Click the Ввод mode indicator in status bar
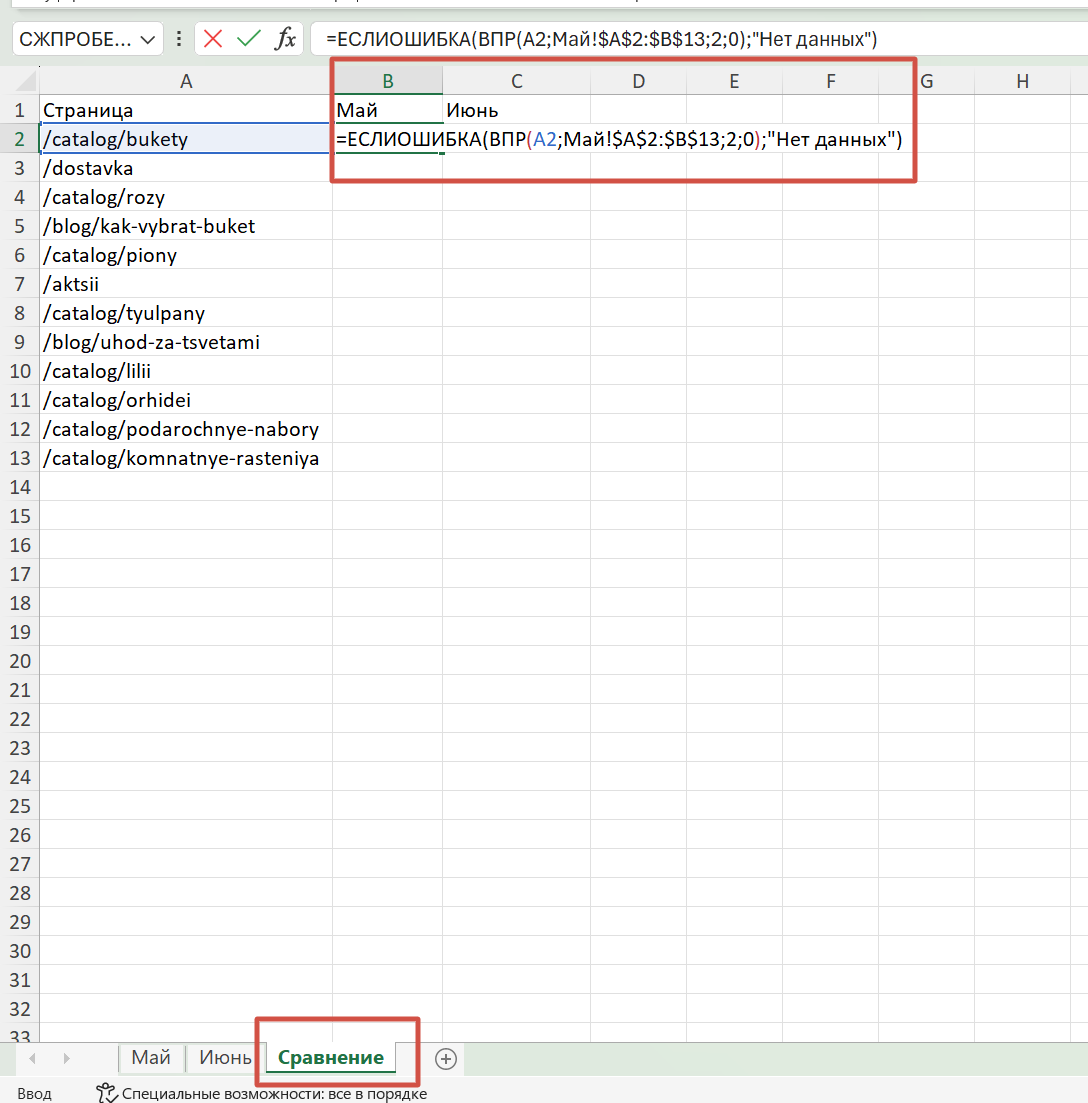The image size is (1088, 1103). click(x=34, y=1094)
